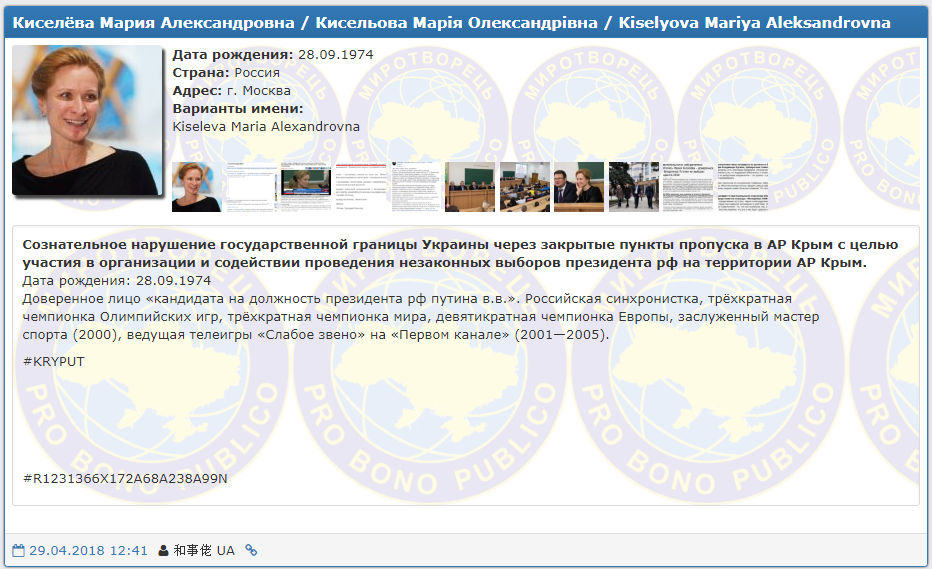Image resolution: width=932 pixels, height=569 pixels.
Task: Click the bold violation description heading
Action: click(x=460, y=253)
